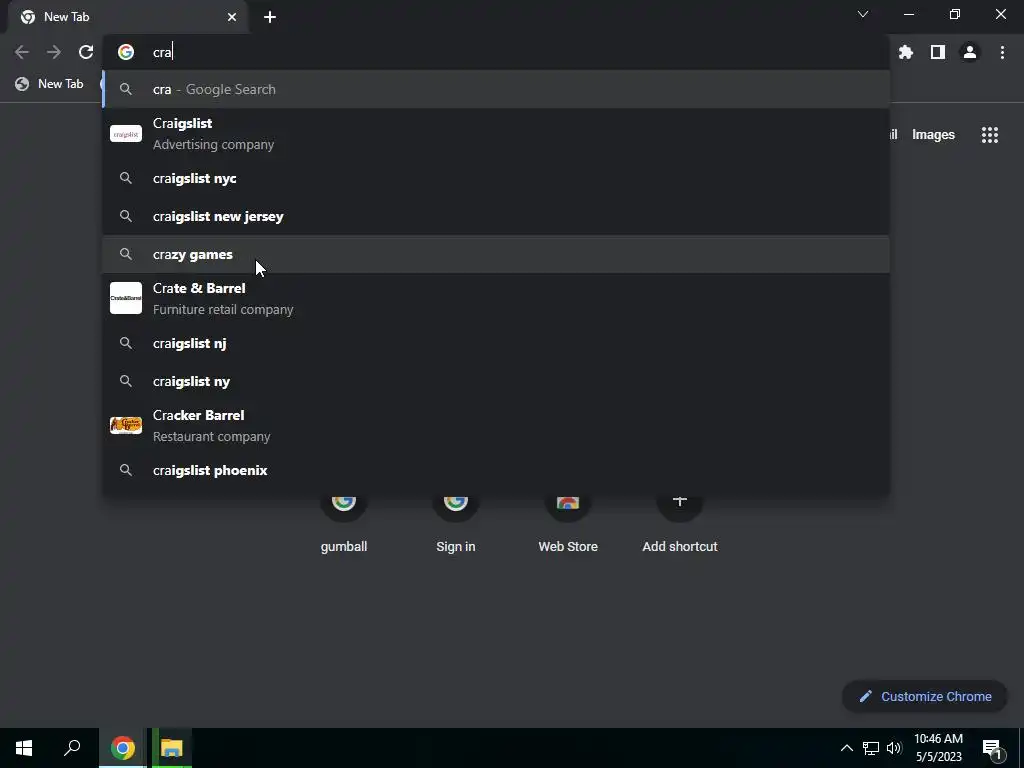Open a new tab with the plus button
This screenshot has width=1024, height=768.
[x=270, y=17]
